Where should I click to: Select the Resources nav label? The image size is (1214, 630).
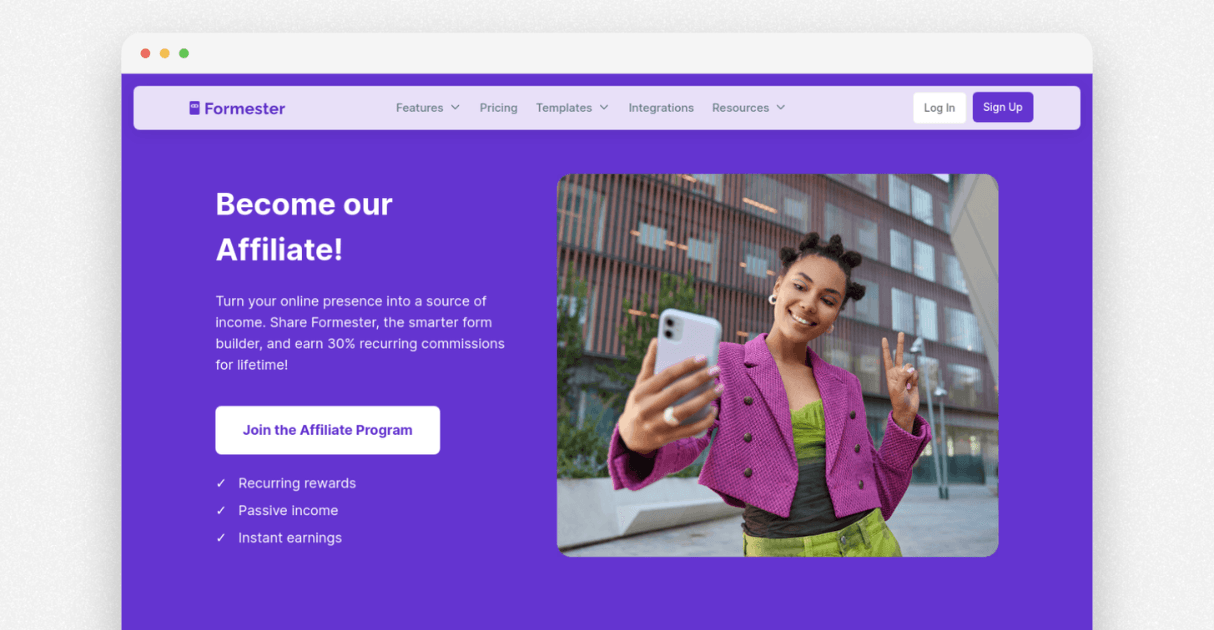point(740,108)
